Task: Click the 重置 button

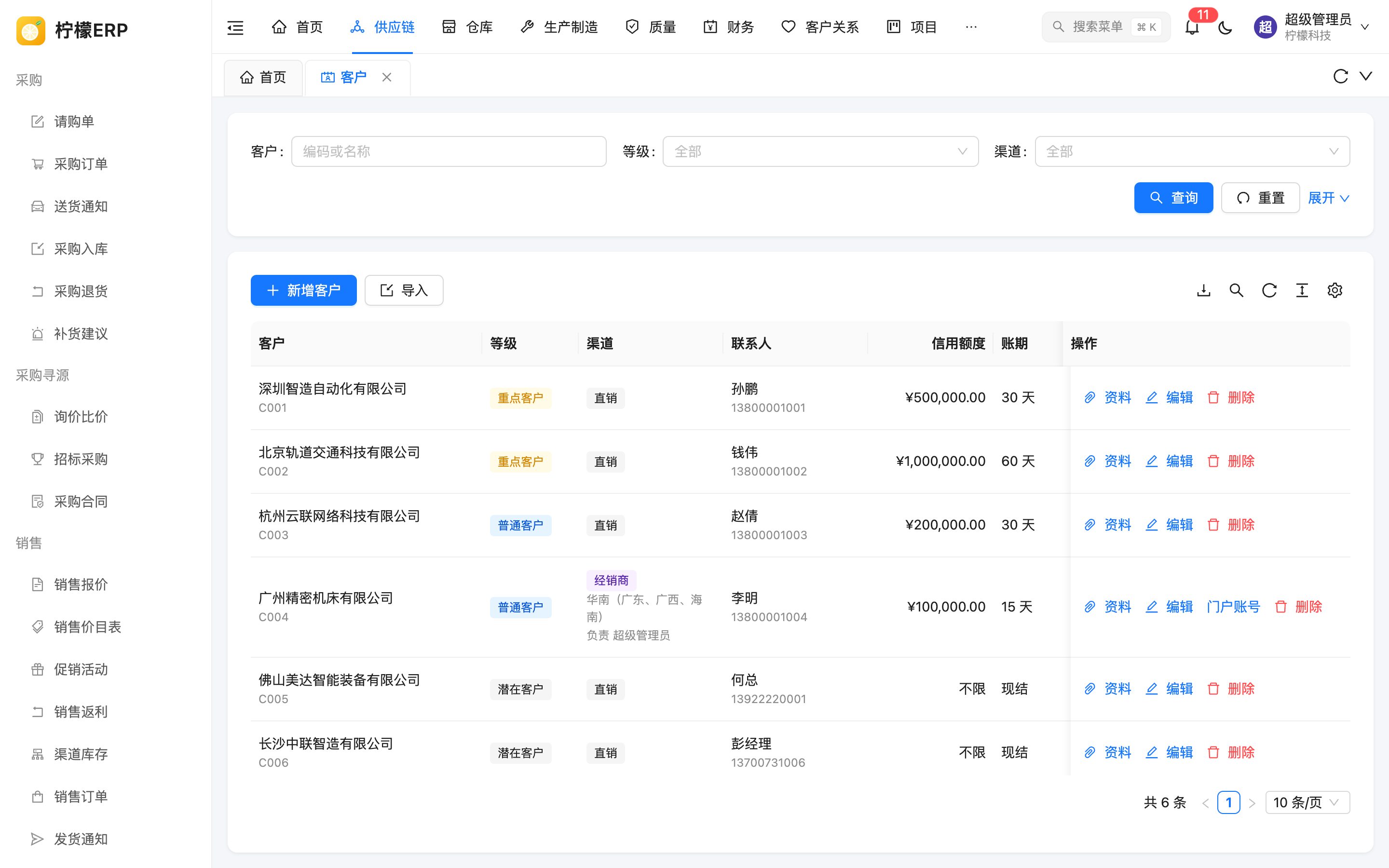Action: pyautogui.click(x=1260, y=198)
